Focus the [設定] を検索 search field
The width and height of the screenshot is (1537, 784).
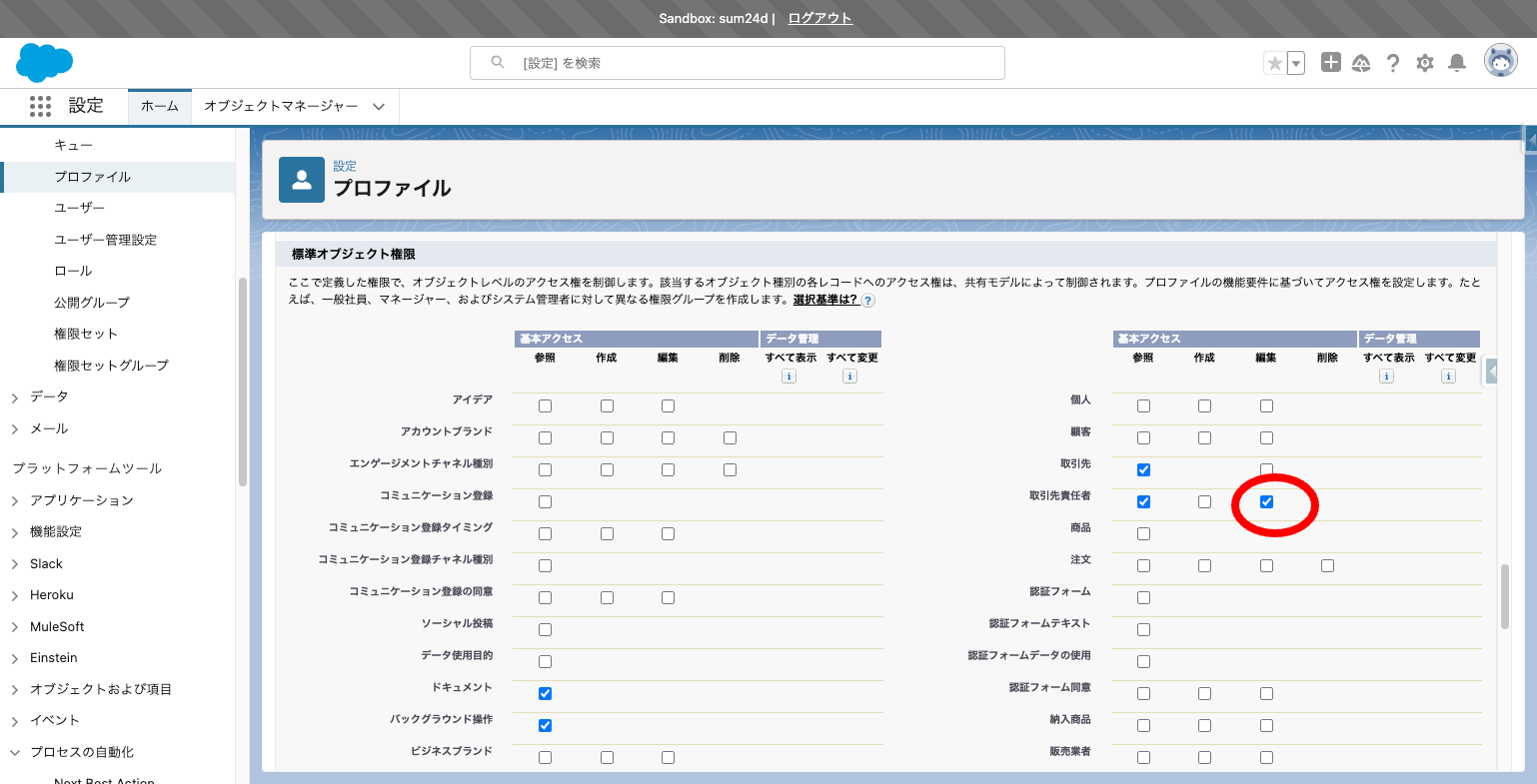pos(738,63)
